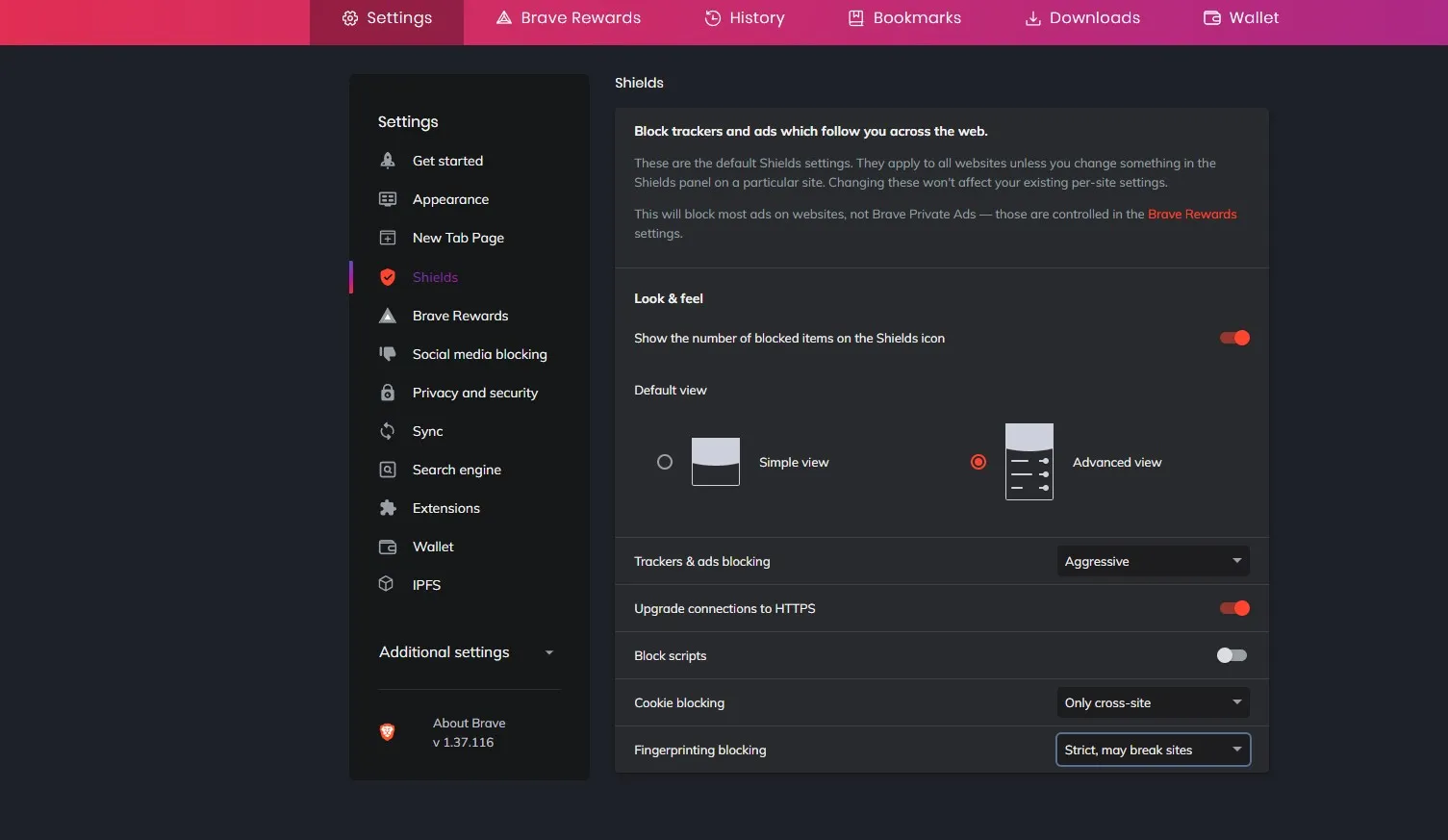Click the Shields icon in the sidebar
Viewport: 1448px width, 840px height.
click(387, 276)
